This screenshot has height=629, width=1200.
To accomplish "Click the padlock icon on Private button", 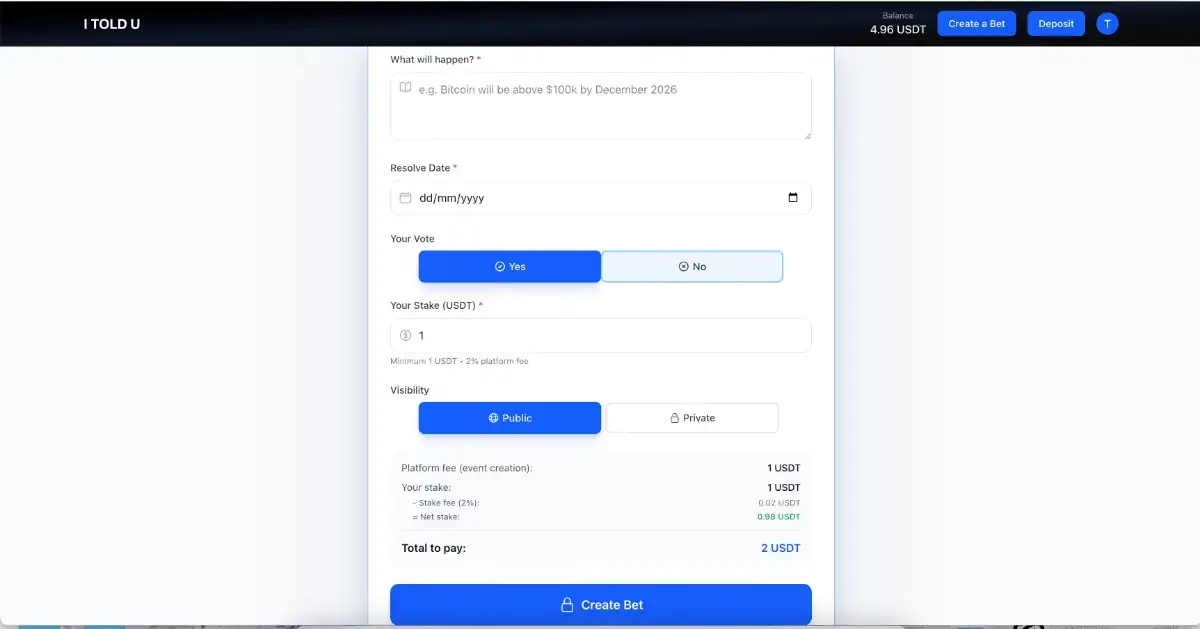I will [x=675, y=418].
